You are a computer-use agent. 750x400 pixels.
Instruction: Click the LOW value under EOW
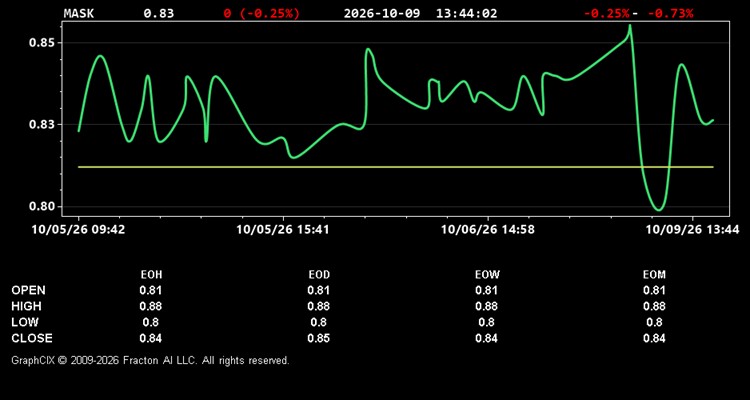click(486, 322)
